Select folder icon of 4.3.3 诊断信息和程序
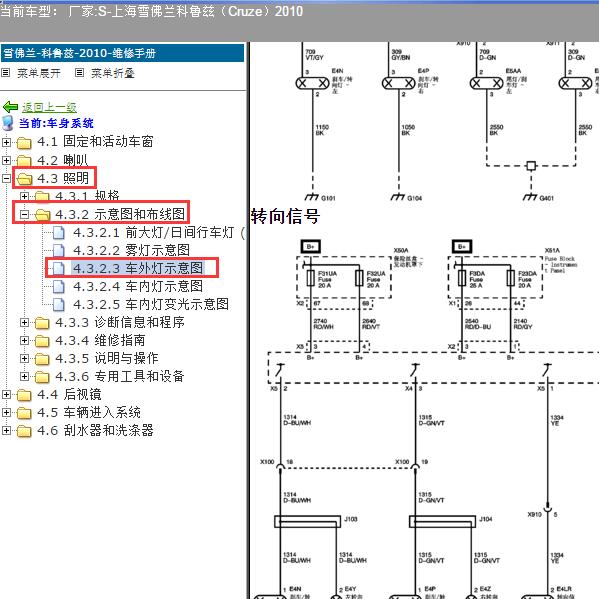The width and height of the screenshot is (599, 599). click(x=42, y=323)
